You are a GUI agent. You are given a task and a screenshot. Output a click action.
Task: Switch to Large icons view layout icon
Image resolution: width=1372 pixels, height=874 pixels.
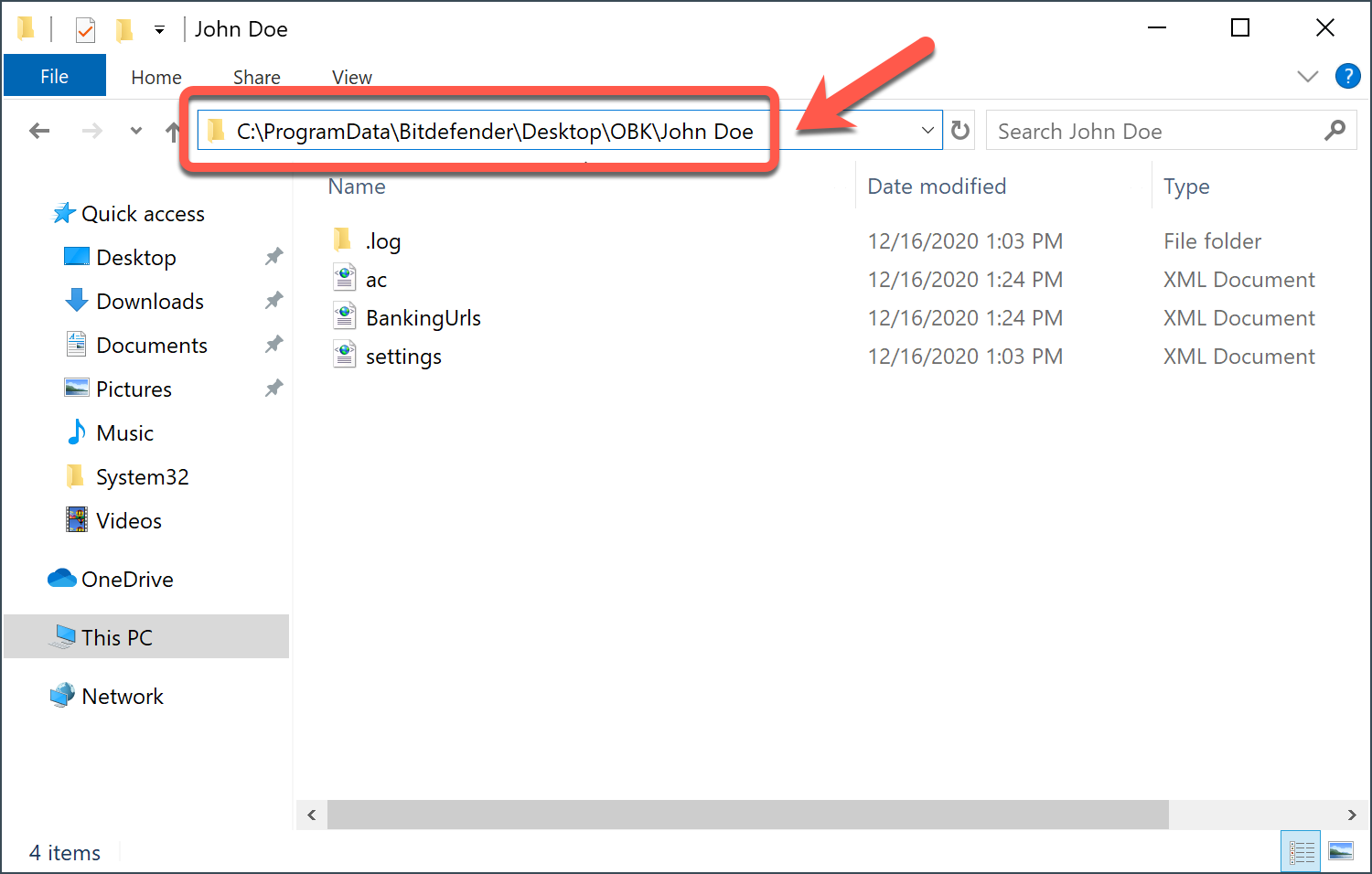1341,852
